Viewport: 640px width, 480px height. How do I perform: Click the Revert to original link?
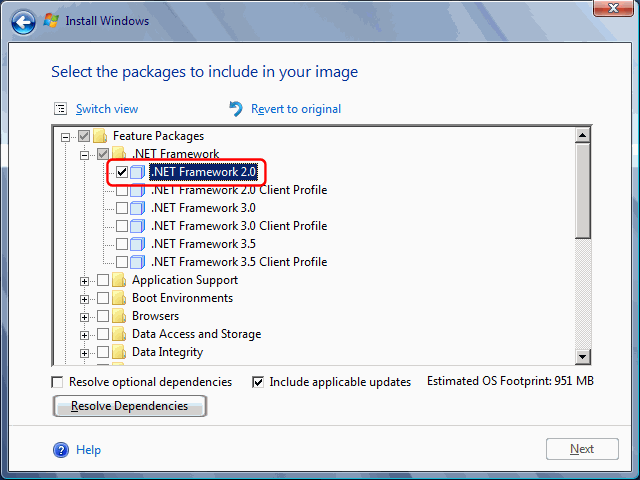click(296, 109)
